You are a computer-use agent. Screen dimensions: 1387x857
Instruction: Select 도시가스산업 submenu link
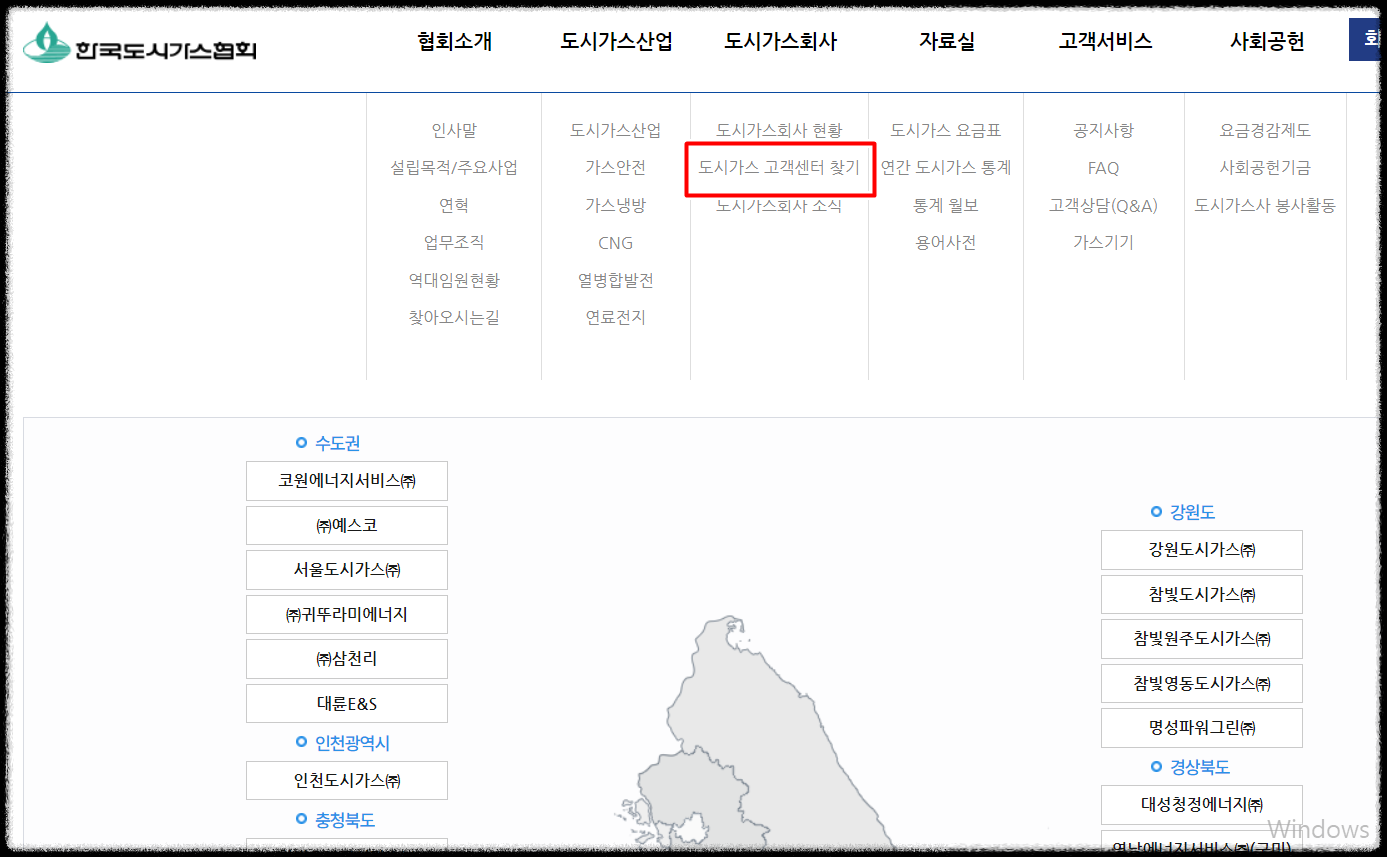tap(616, 130)
